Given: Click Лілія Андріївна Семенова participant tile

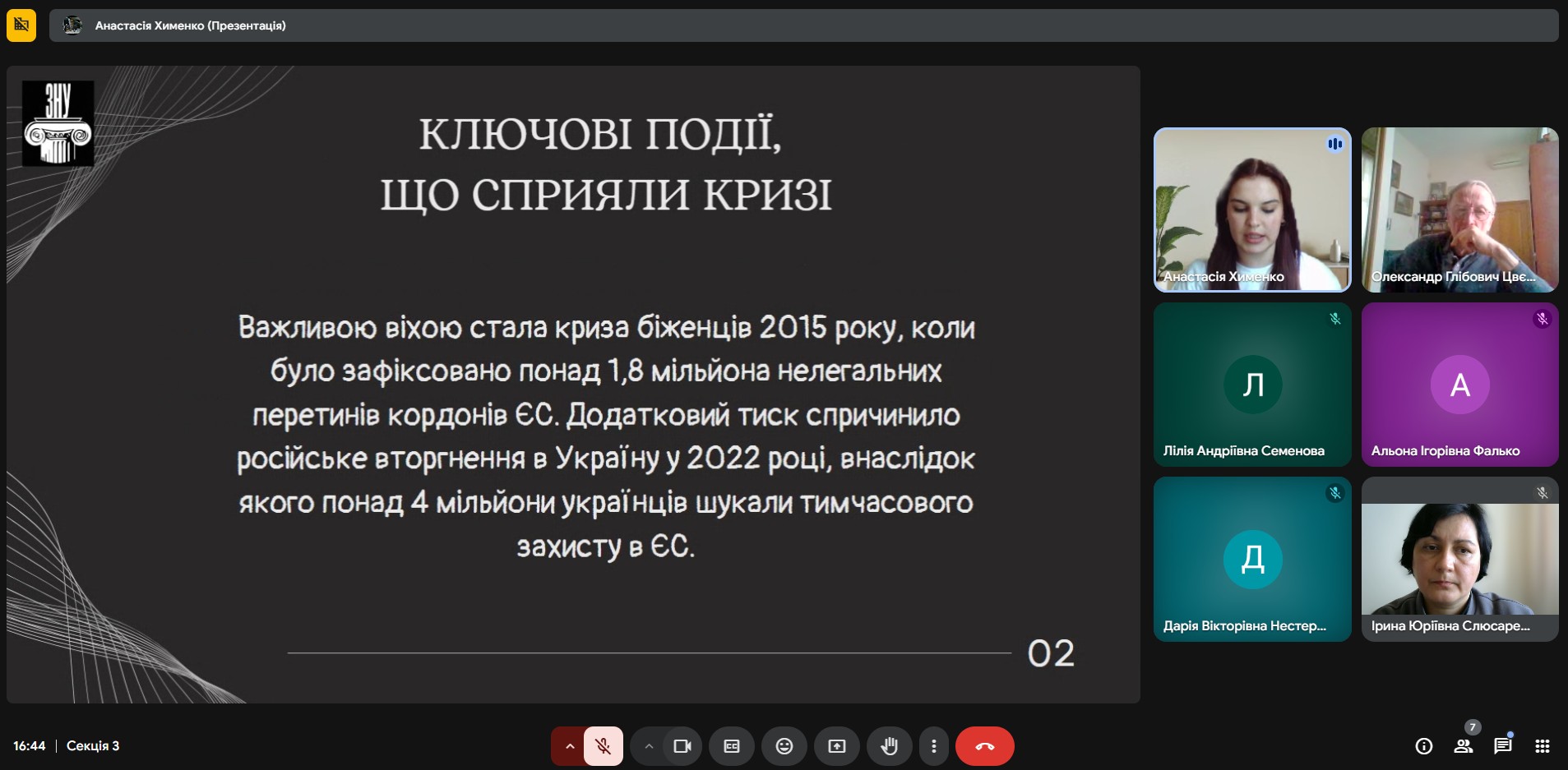Looking at the screenshot, I should pyautogui.click(x=1251, y=385).
